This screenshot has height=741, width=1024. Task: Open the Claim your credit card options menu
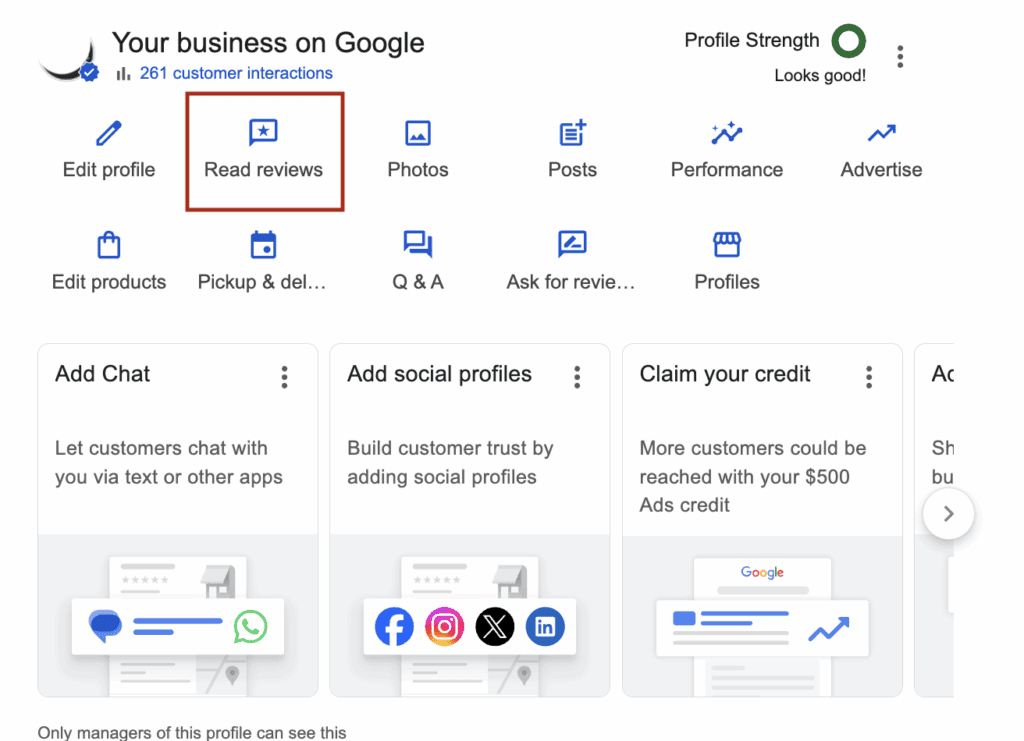point(869,377)
